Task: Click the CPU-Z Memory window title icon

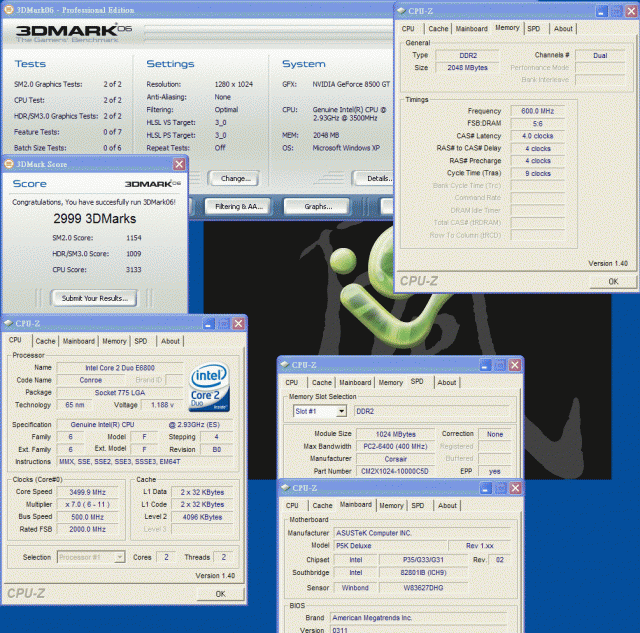Action: tap(401, 11)
